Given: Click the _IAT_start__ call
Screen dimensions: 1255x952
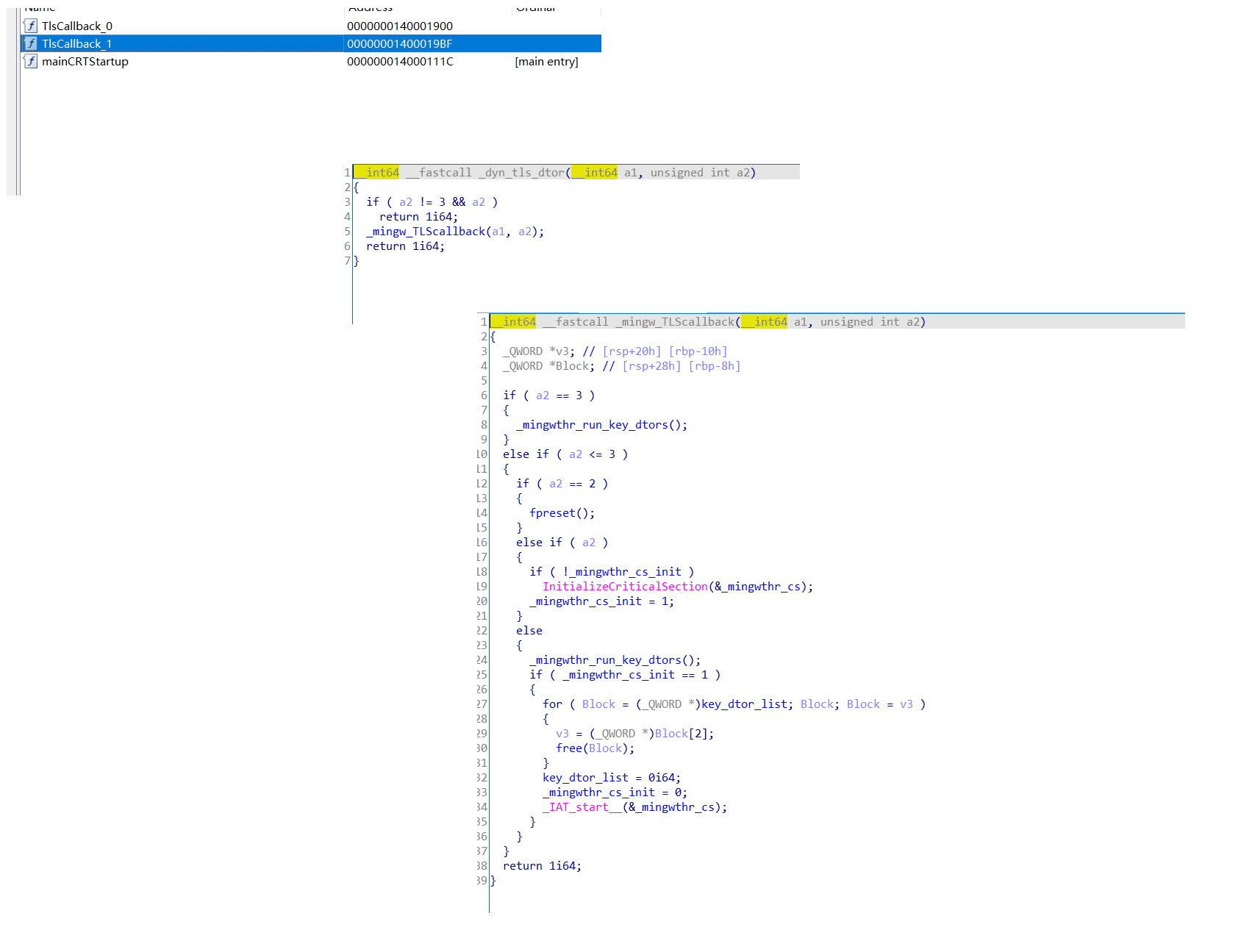Looking at the screenshot, I should click(x=582, y=807).
